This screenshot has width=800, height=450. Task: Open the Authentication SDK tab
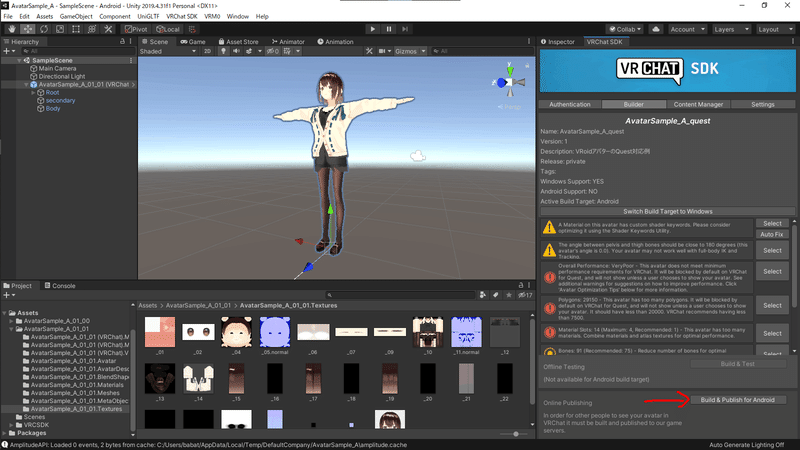pos(570,104)
